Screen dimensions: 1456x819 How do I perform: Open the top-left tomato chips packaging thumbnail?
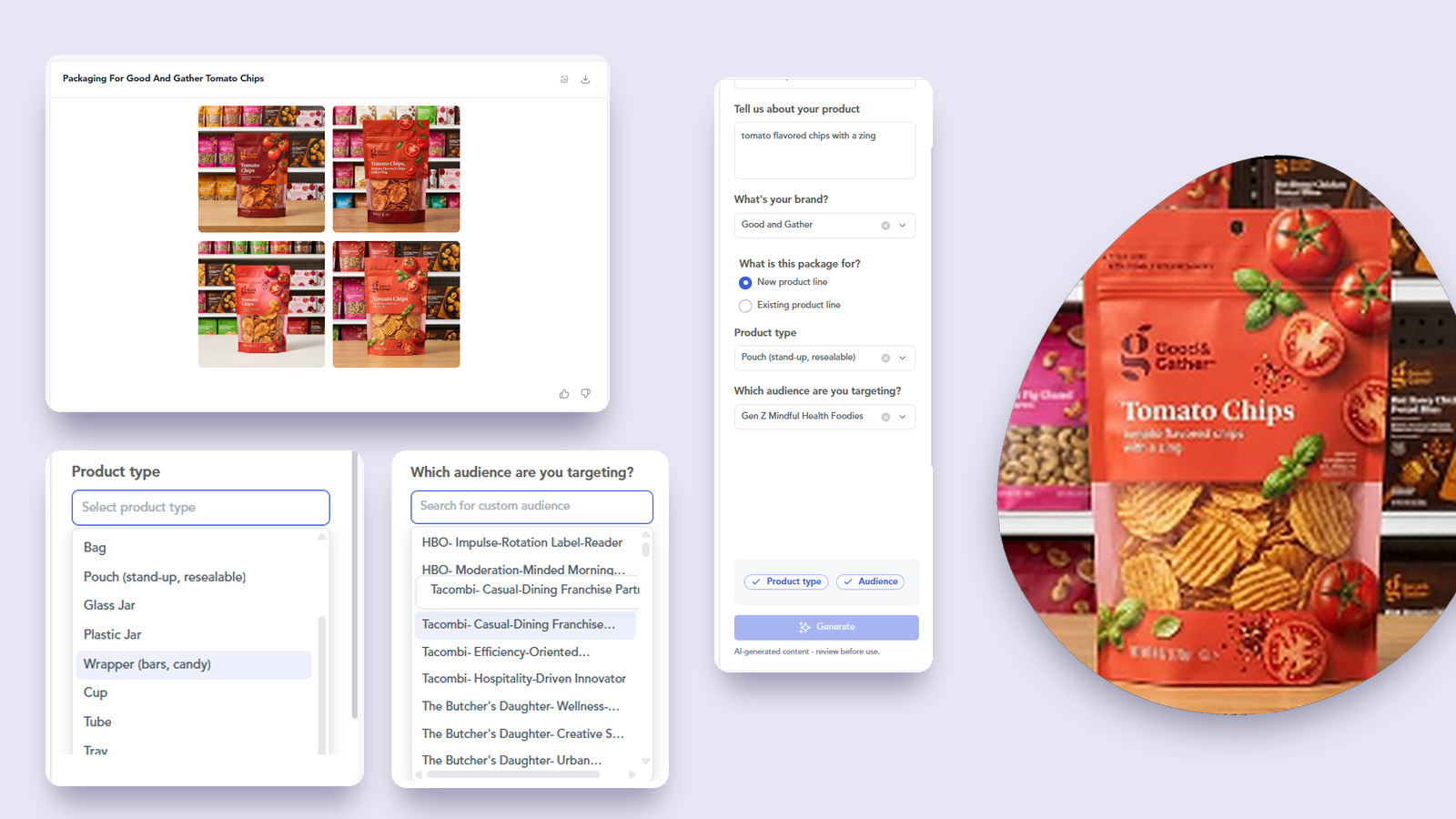coord(261,169)
